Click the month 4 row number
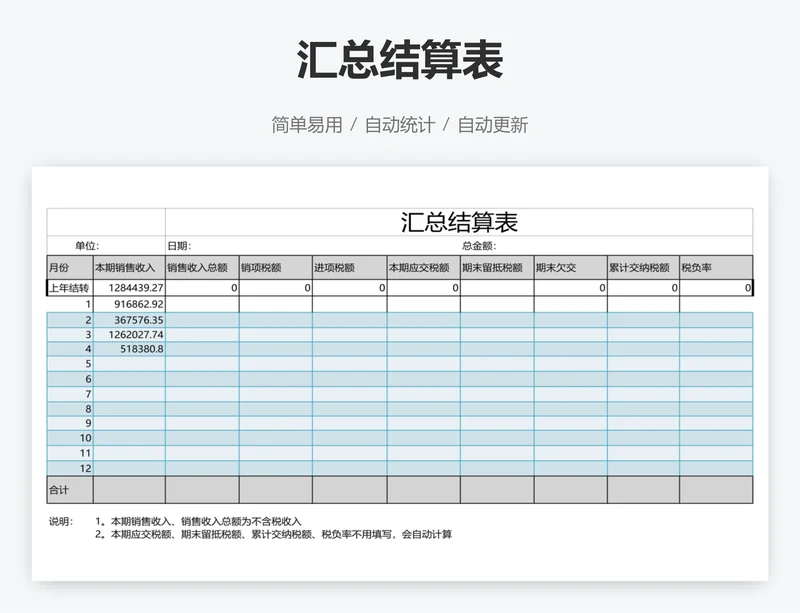 88,349
